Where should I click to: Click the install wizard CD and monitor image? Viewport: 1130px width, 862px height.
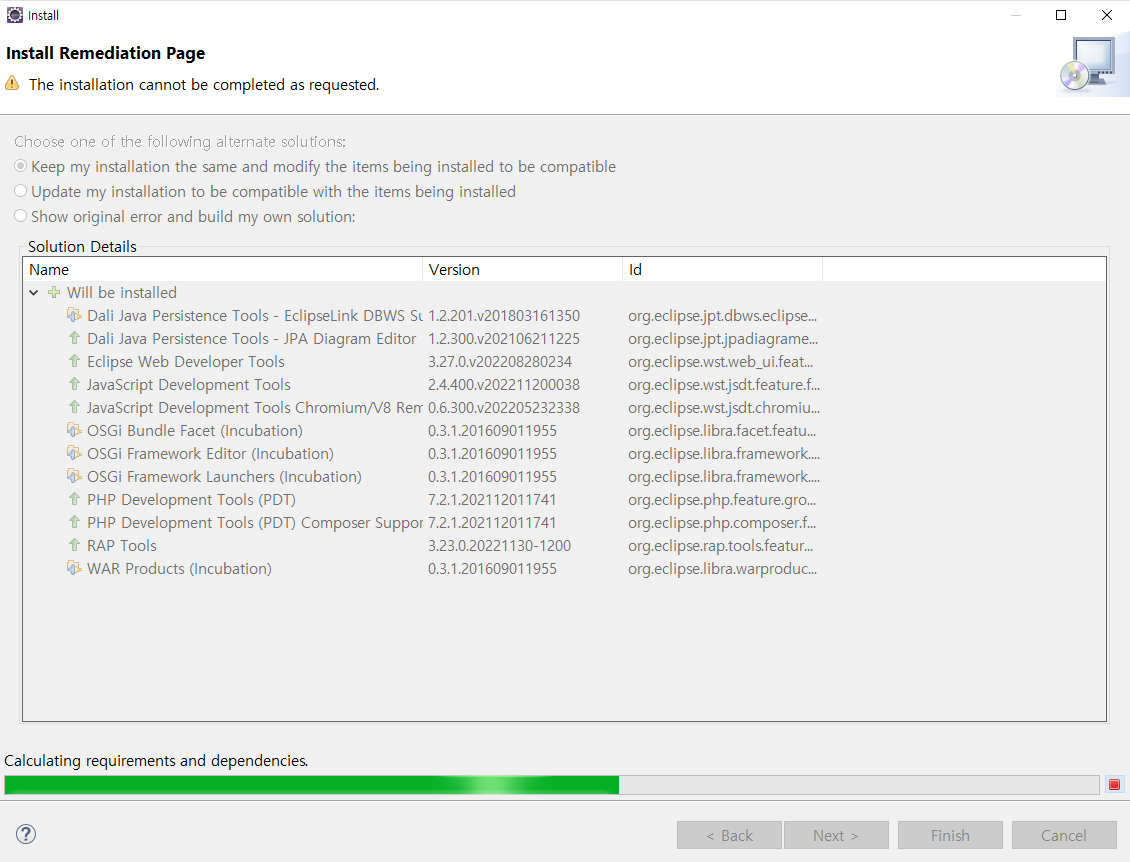click(x=1091, y=65)
